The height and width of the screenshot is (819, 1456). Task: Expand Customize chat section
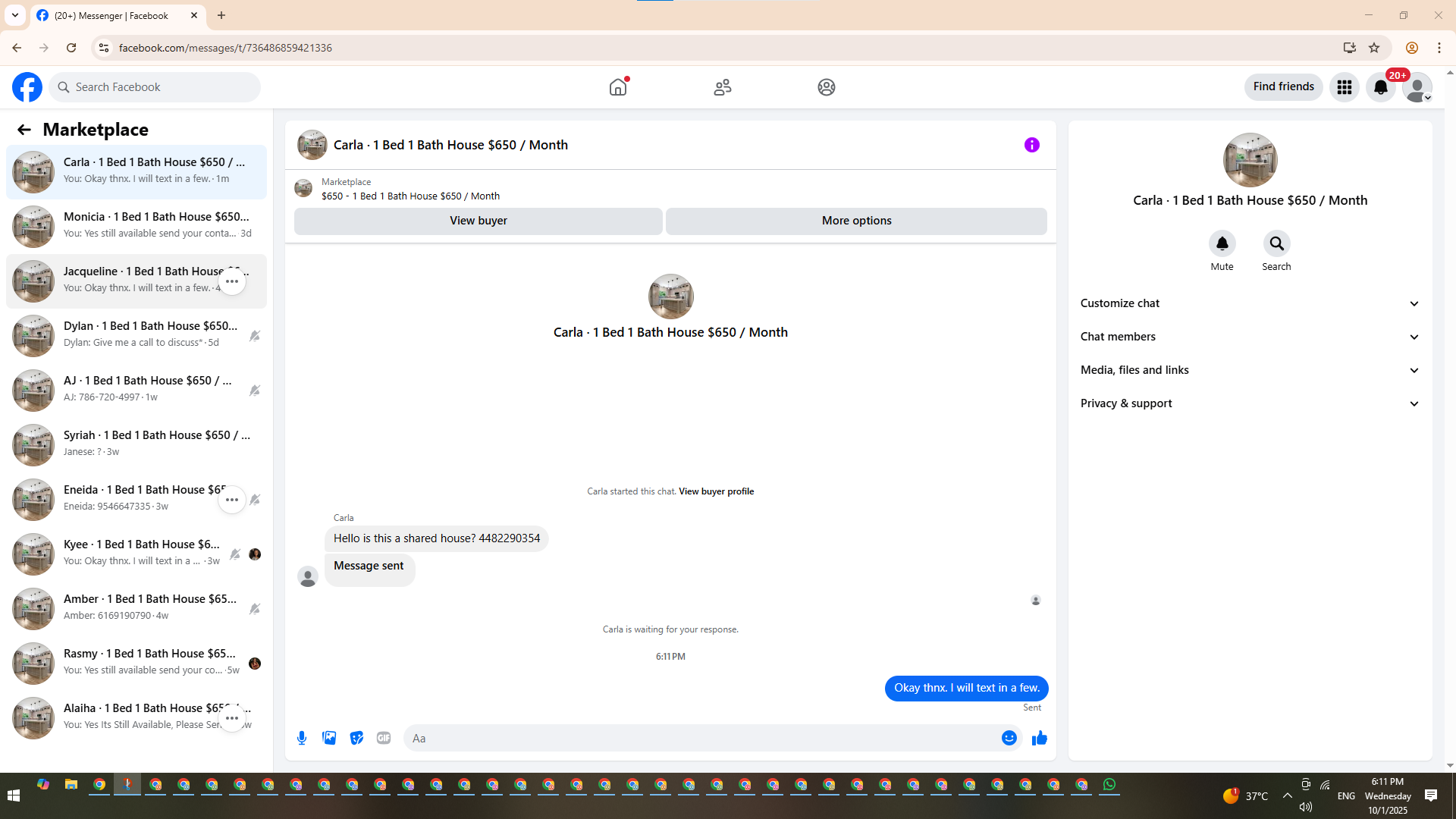tap(1250, 303)
